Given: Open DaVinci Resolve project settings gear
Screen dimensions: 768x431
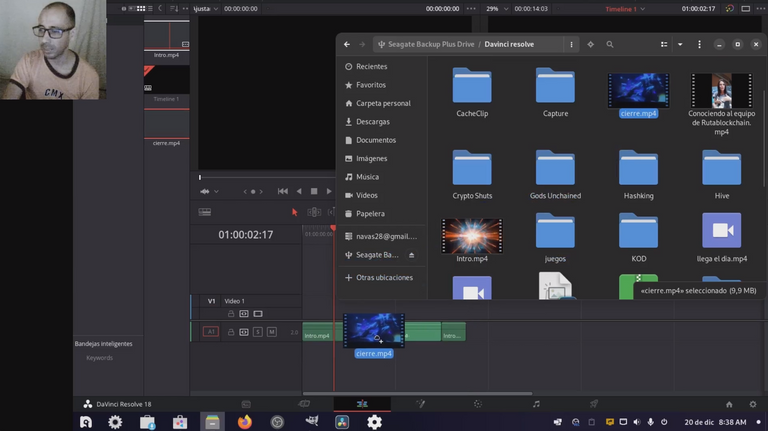Looking at the screenshot, I should pyautogui.click(x=753, y=404).
